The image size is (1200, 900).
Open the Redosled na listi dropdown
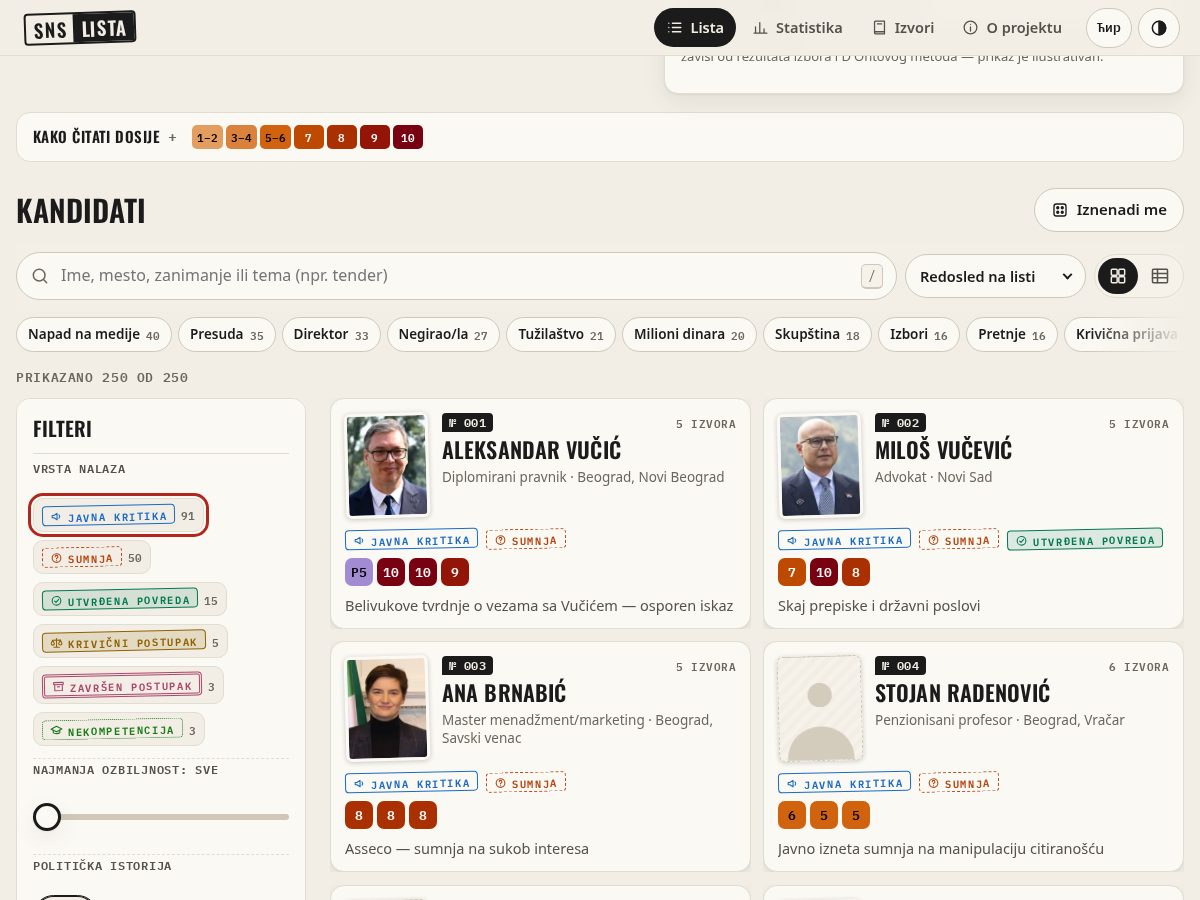[995, 276]
